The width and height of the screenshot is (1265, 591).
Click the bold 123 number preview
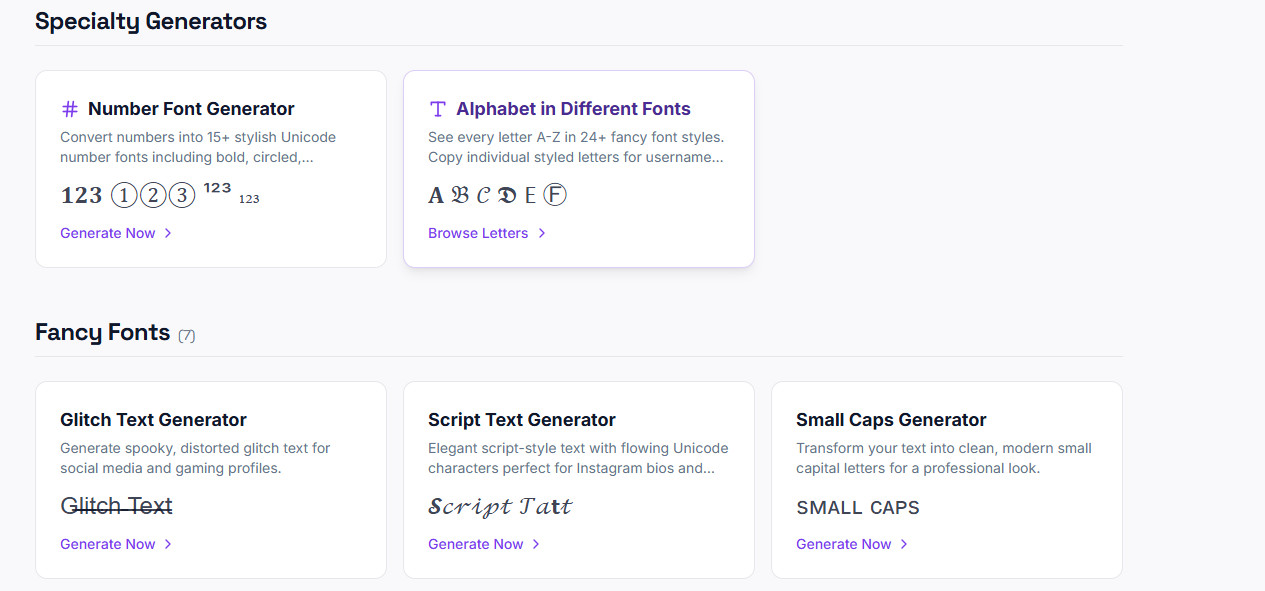pos(80,195)
